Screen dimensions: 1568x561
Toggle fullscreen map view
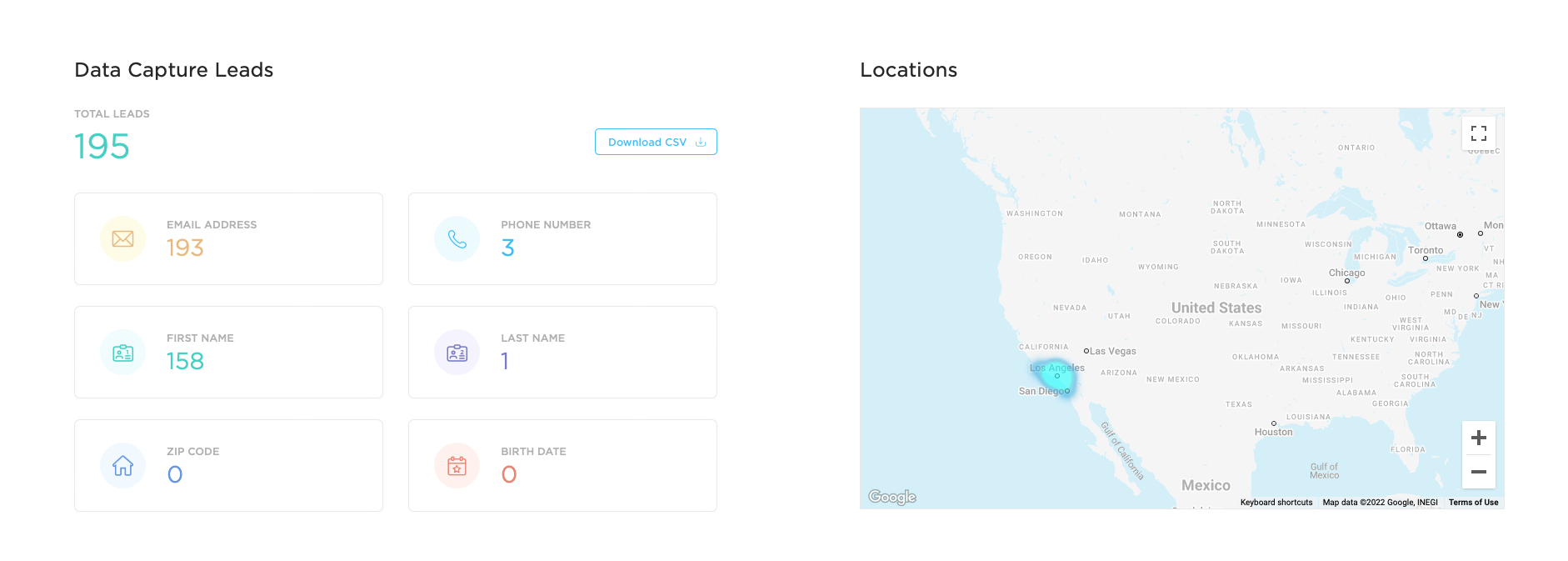(x=1478, y=133)
